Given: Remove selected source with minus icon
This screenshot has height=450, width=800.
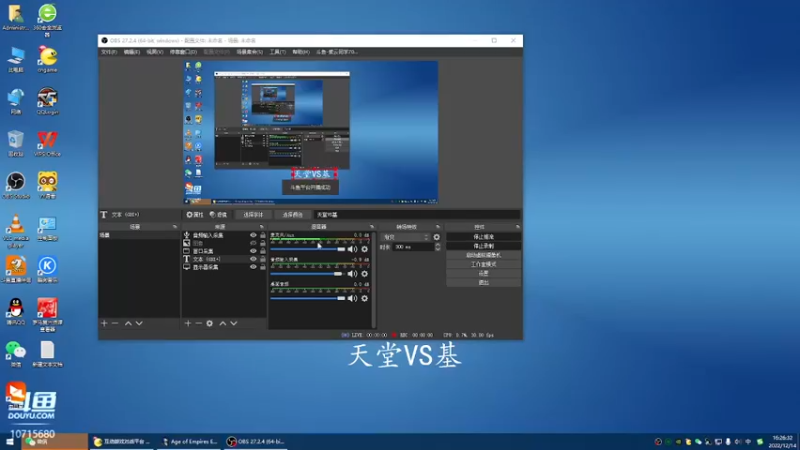Looking at the screenshot, I should coord(198,323).
